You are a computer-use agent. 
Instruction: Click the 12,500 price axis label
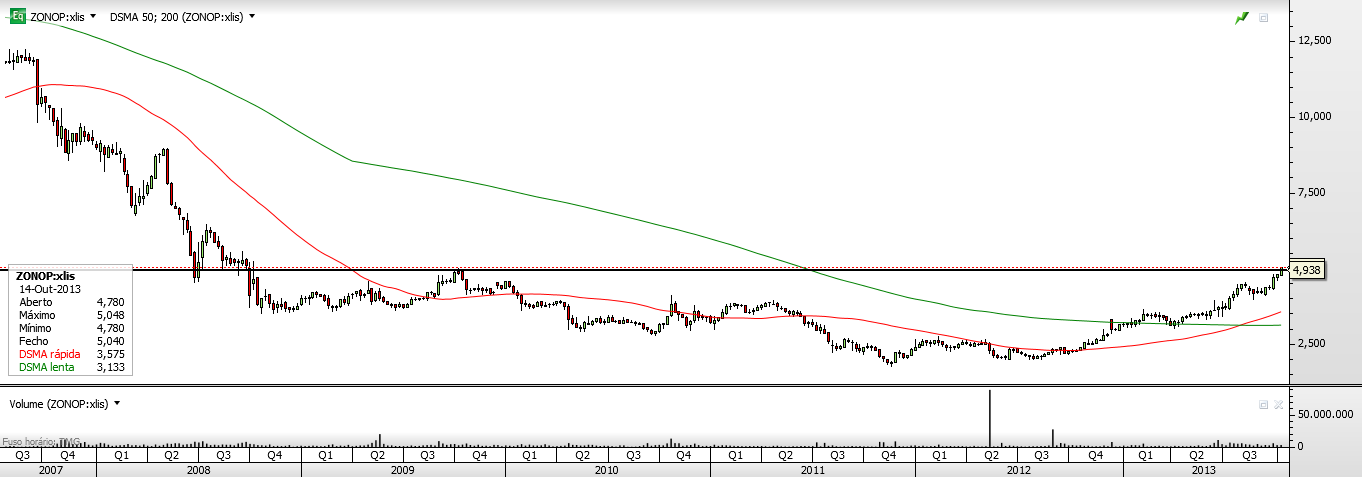pos(1314,41)
